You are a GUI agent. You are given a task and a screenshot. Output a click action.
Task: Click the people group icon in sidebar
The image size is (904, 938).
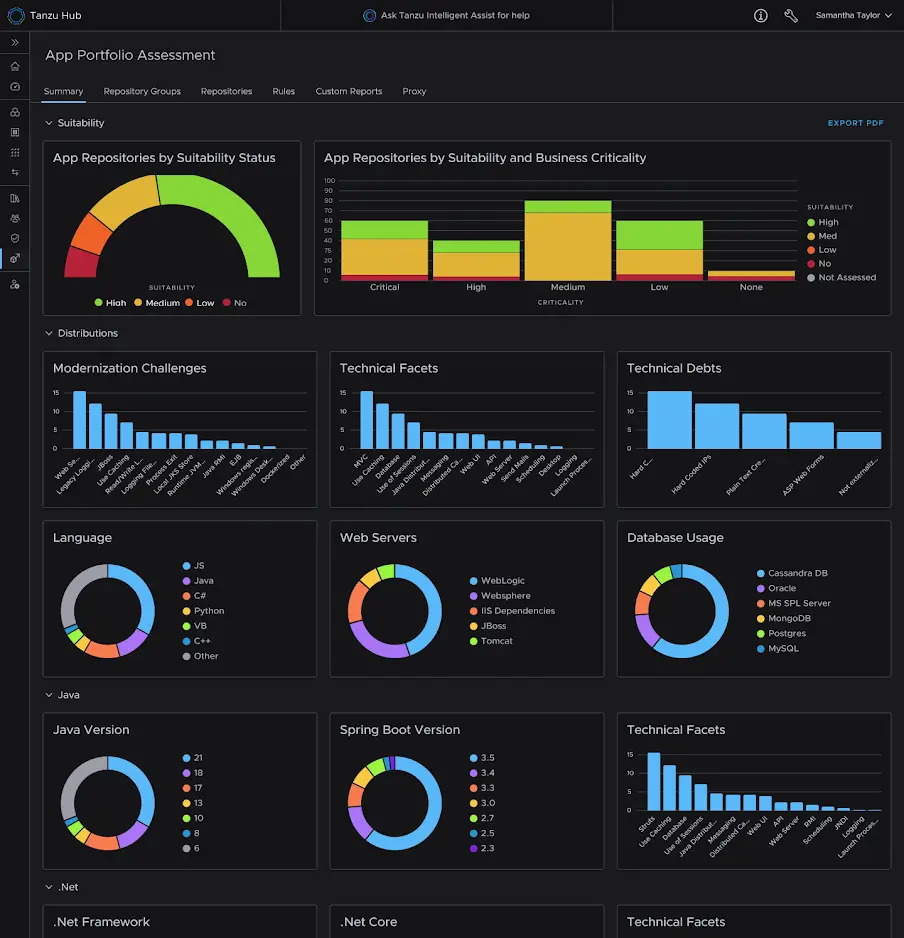point(15,218)
